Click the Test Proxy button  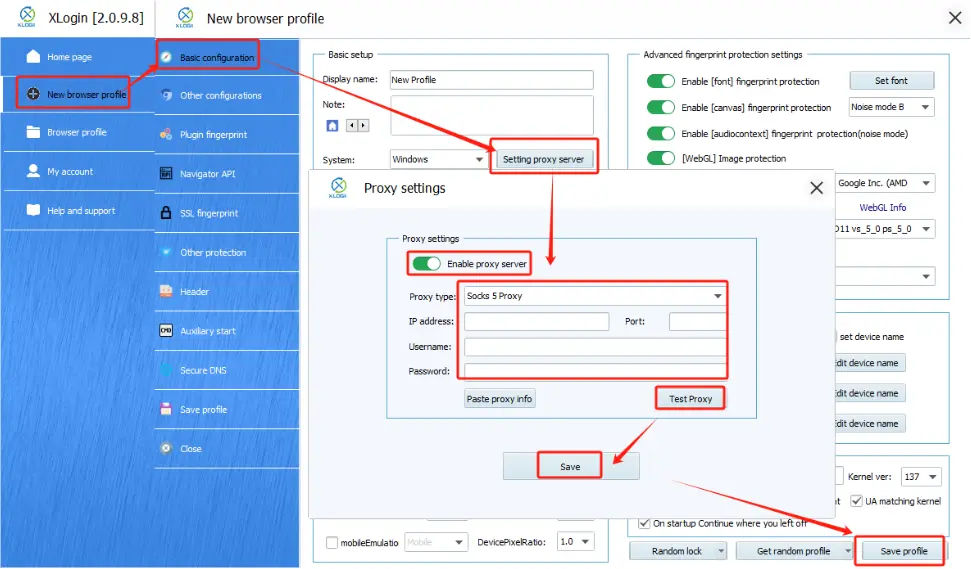pos(690,399)
